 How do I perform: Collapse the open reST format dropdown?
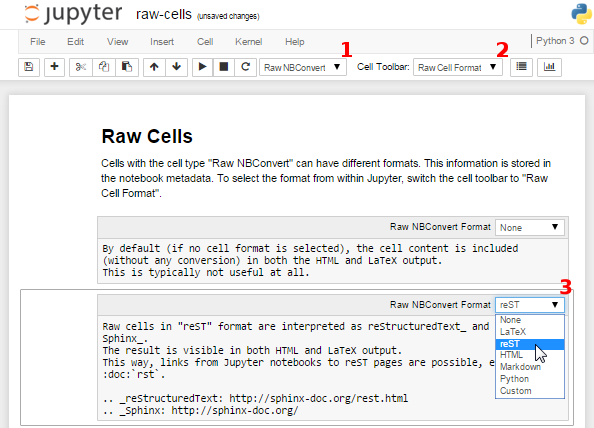coord(530,305)
